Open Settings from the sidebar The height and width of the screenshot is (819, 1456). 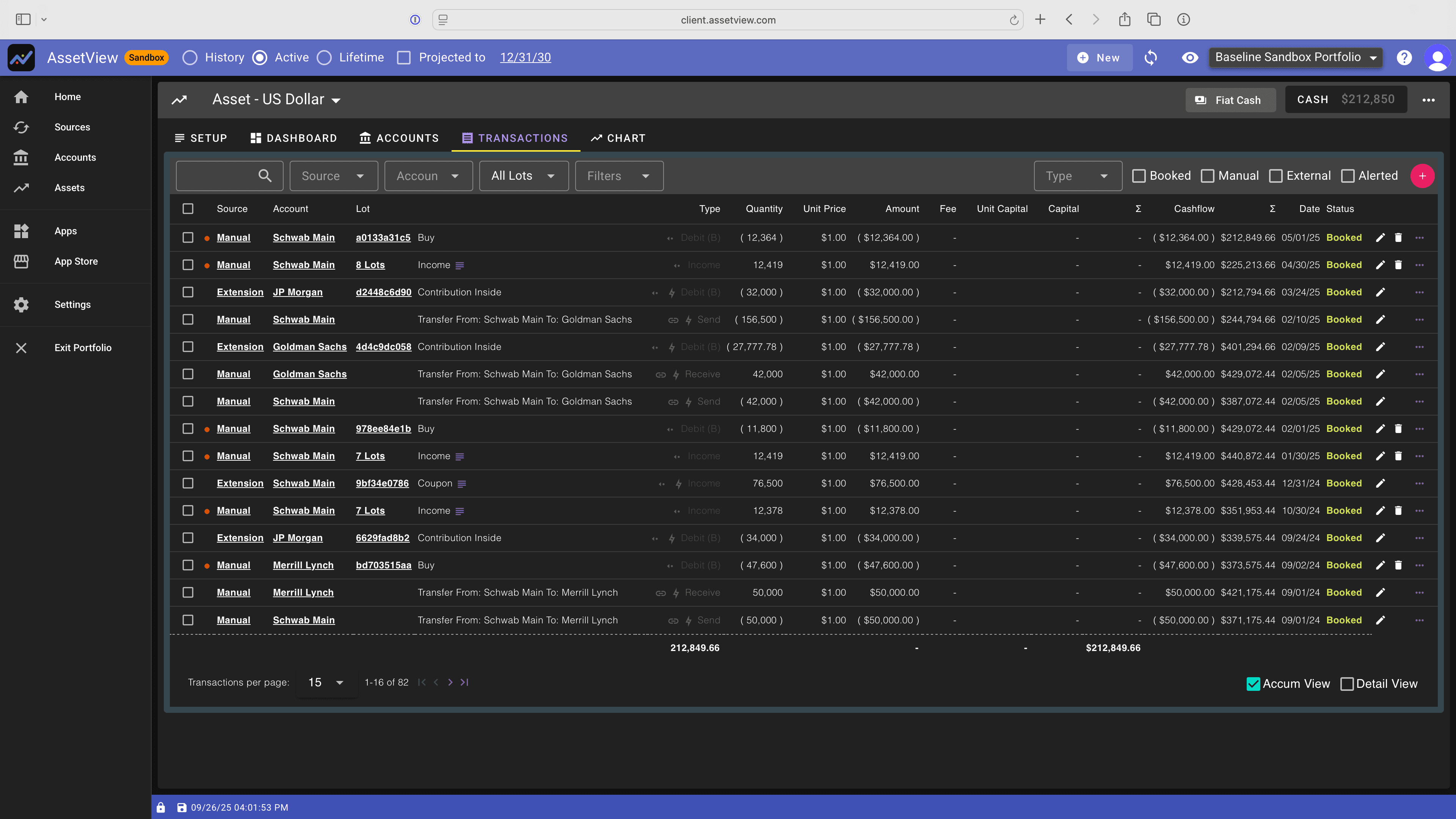[72, 304]
